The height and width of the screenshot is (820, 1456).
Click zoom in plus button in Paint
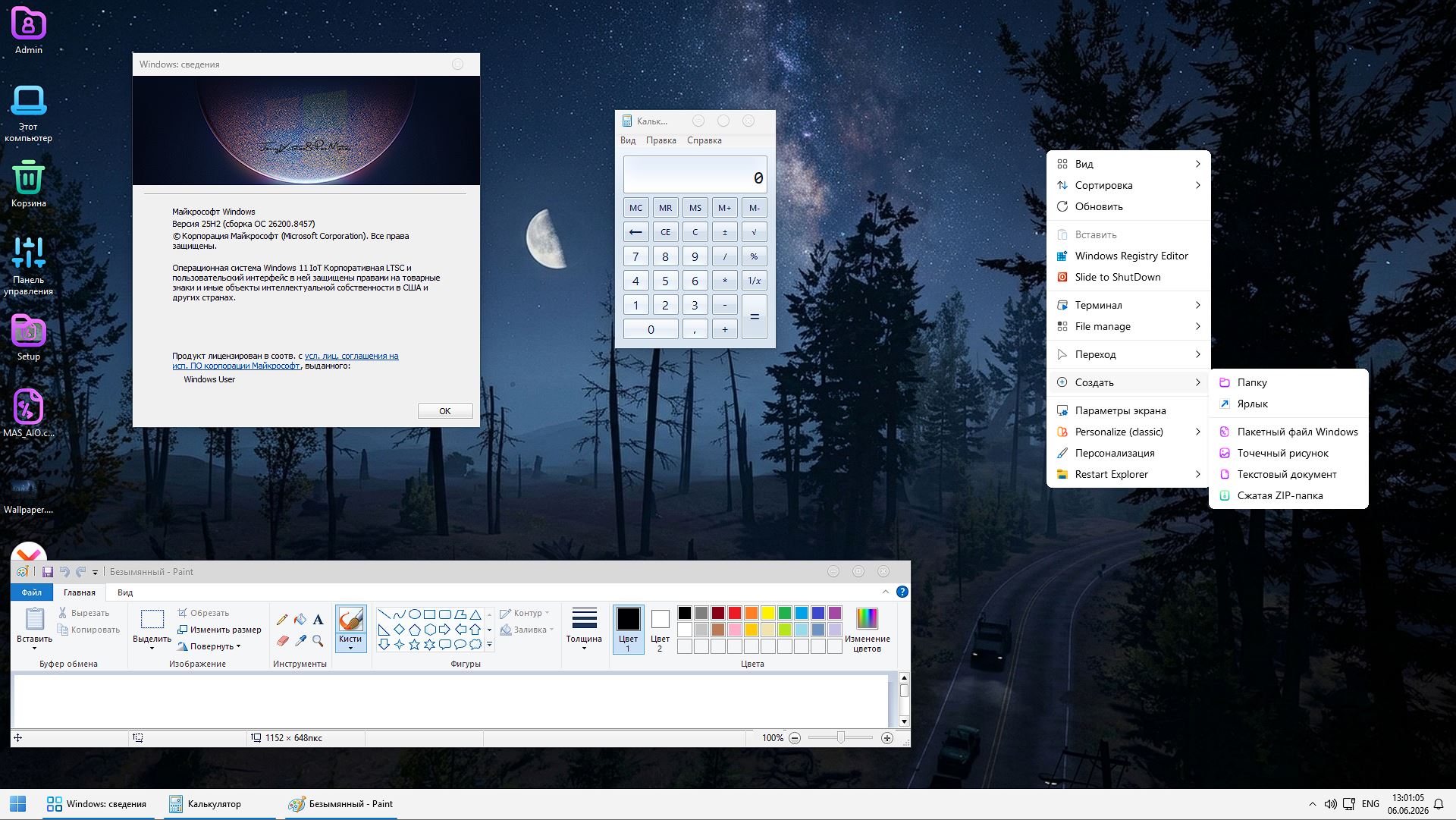tap(887, 738)
